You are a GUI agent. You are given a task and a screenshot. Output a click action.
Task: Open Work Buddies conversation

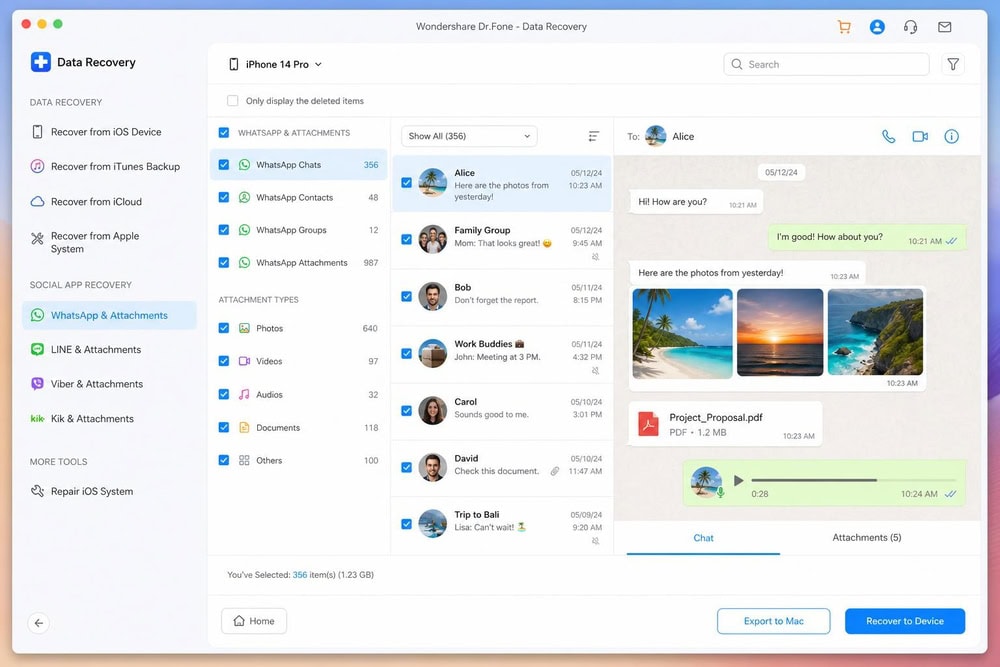coord(502,354)
